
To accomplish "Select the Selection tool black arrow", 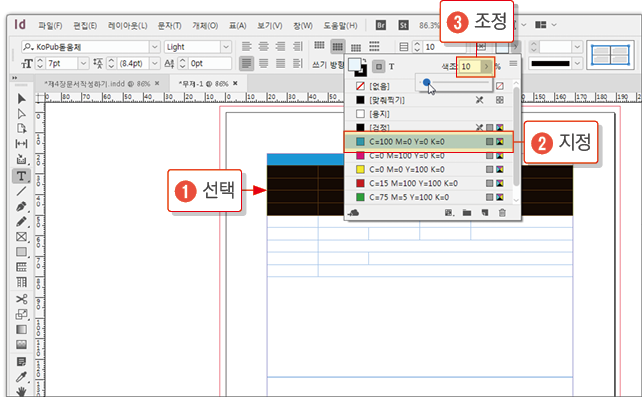I will 21,99.
